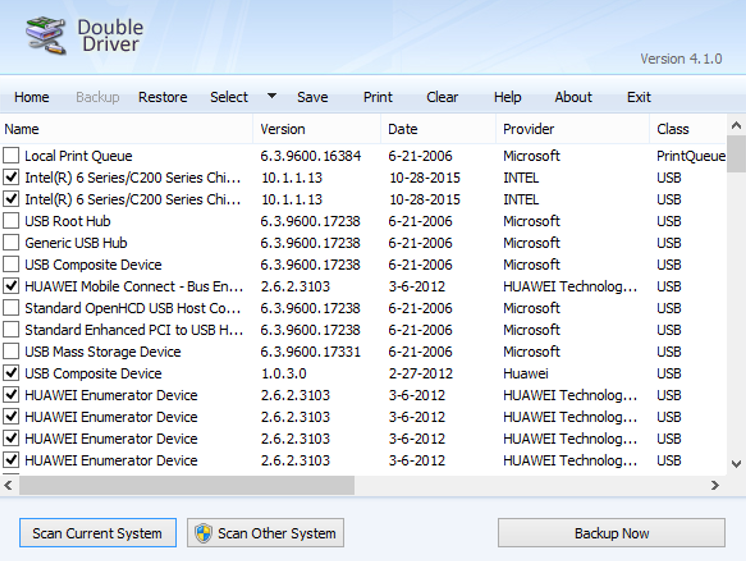Select the USB Mass Storage Device row name
This screenshot has height=561, width=746.
coord(103,352)
